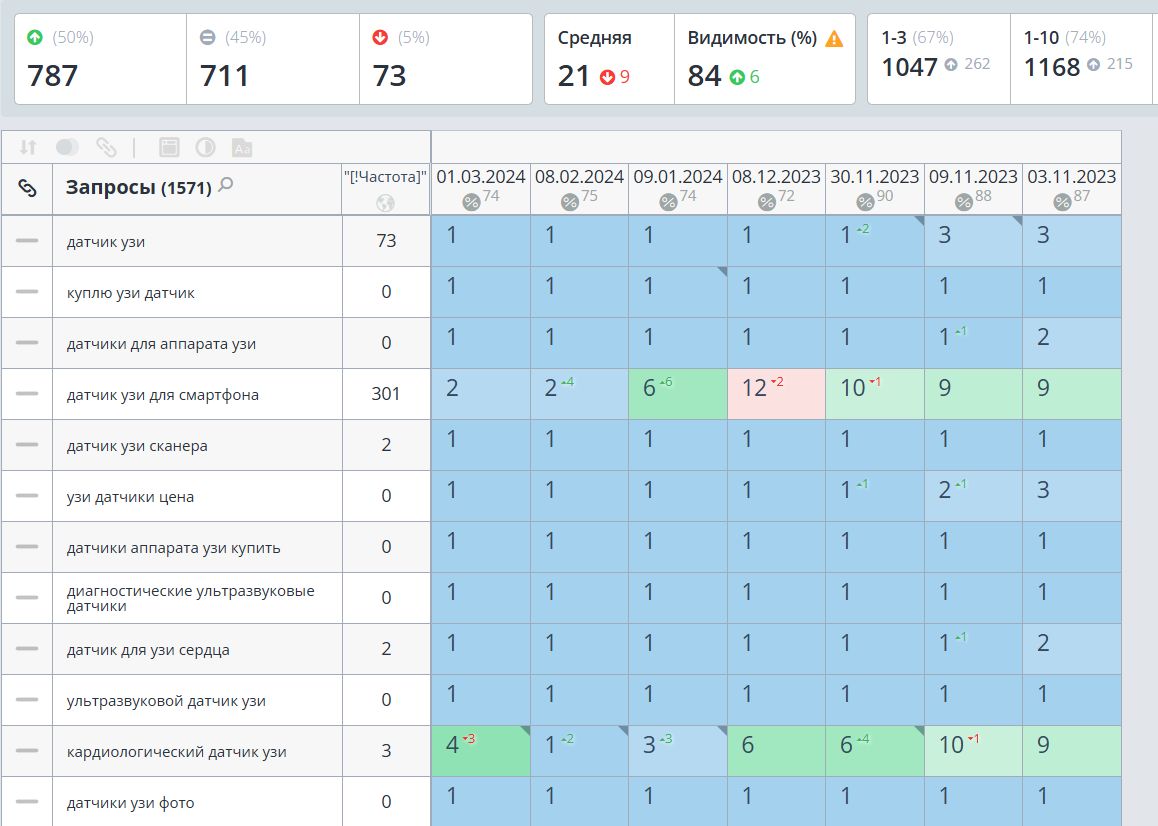This screenshot has height=826, width=1158.
Task: Click the globe icon under Частота
Action: 386,202
